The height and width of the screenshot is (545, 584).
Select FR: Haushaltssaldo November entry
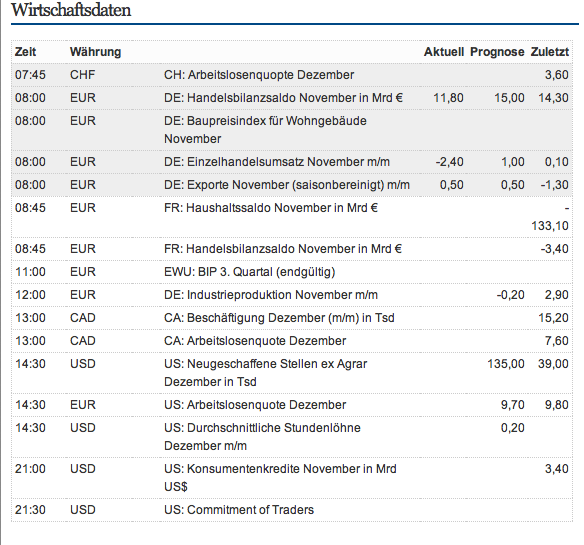click(292, 217)
